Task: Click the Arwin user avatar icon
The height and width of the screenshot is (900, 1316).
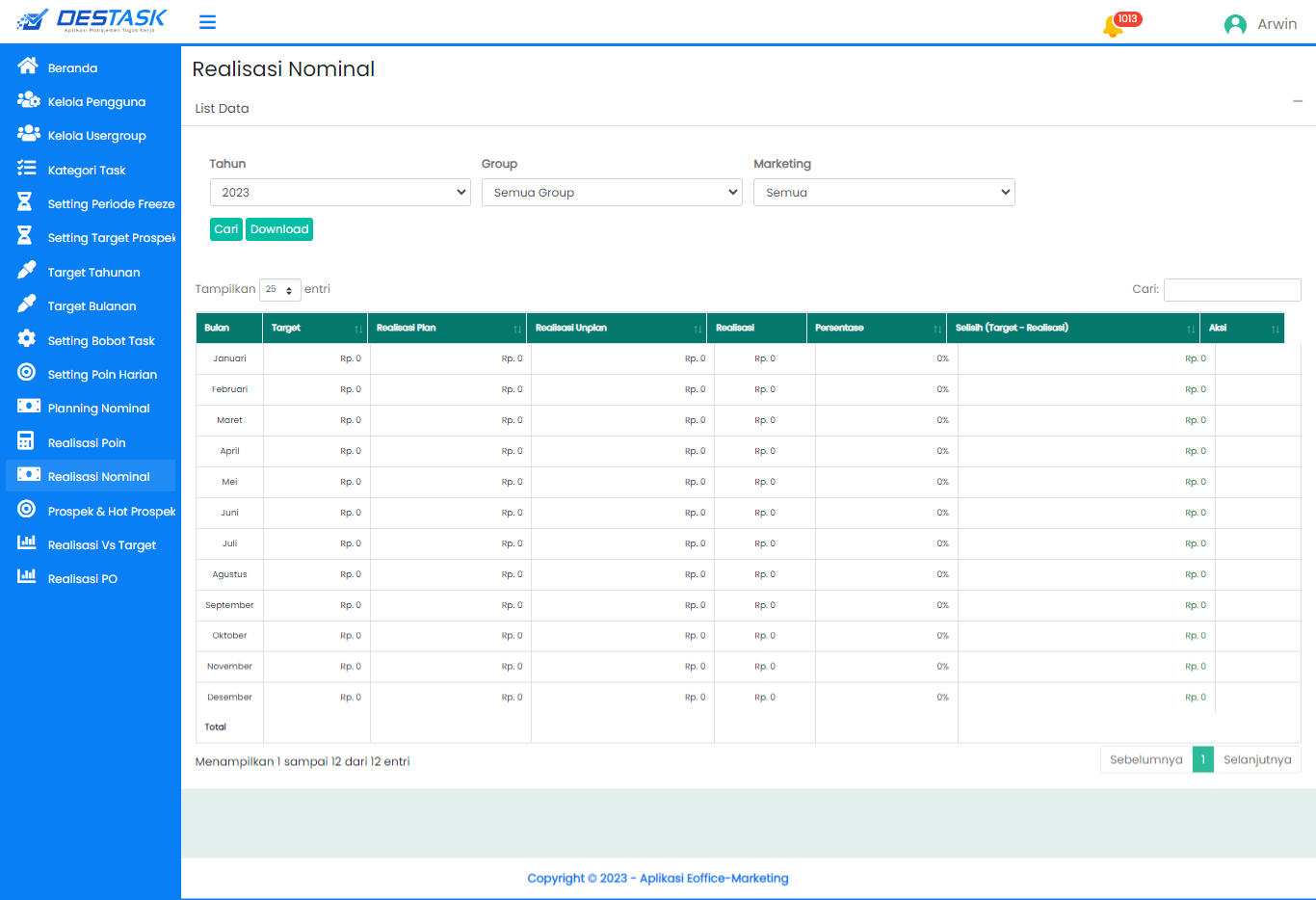Action: [1235, 24]
